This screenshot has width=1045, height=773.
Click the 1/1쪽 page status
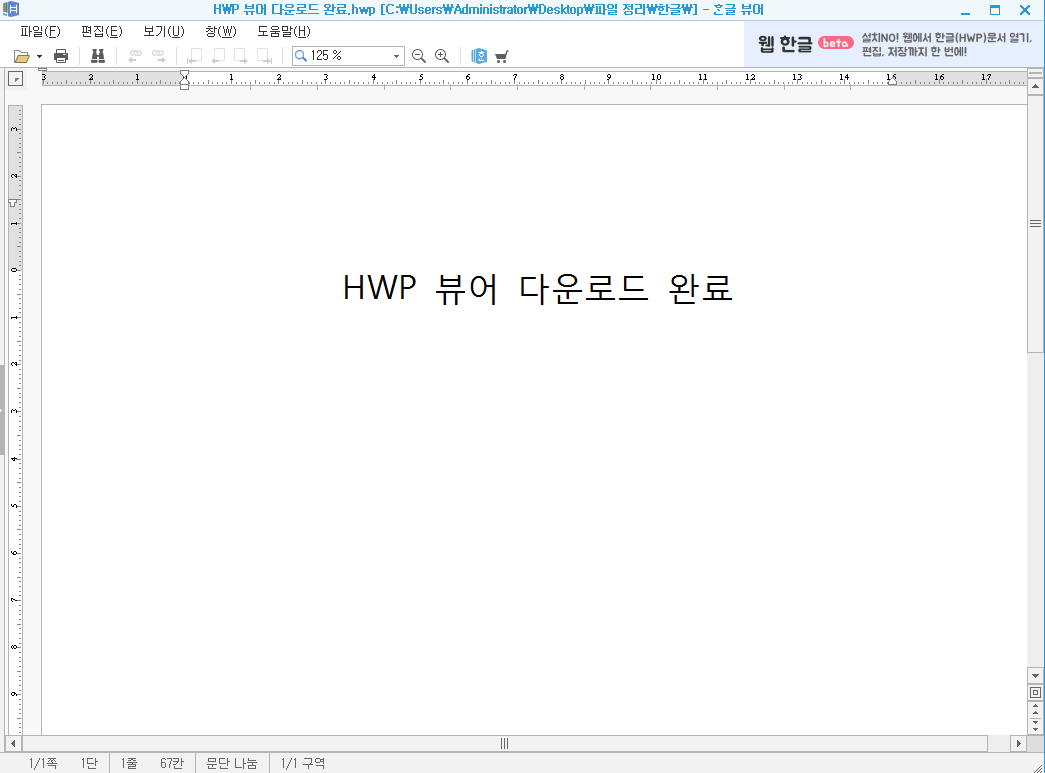tap(43, 763)
